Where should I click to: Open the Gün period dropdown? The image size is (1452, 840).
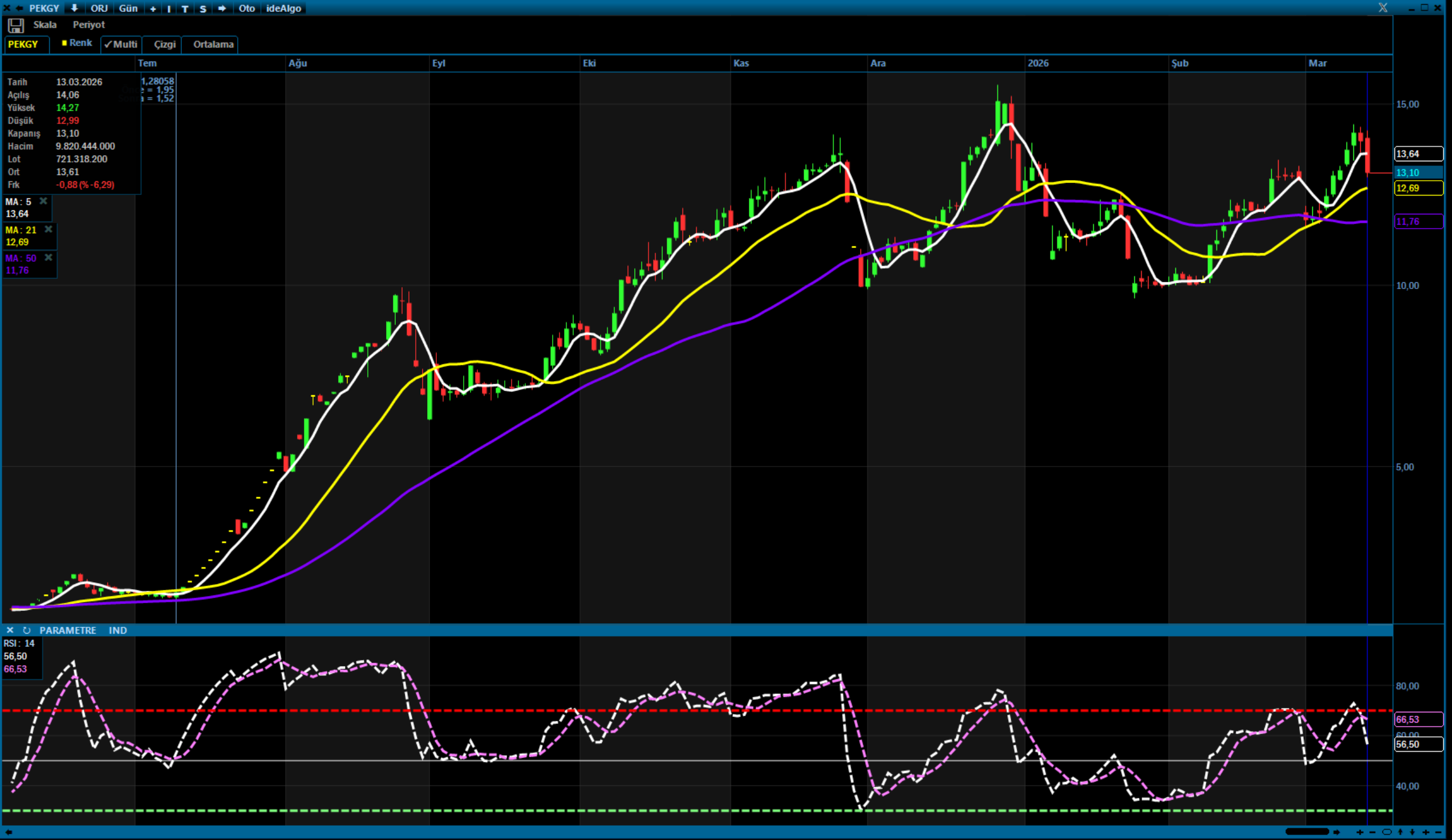pos(128,8)
